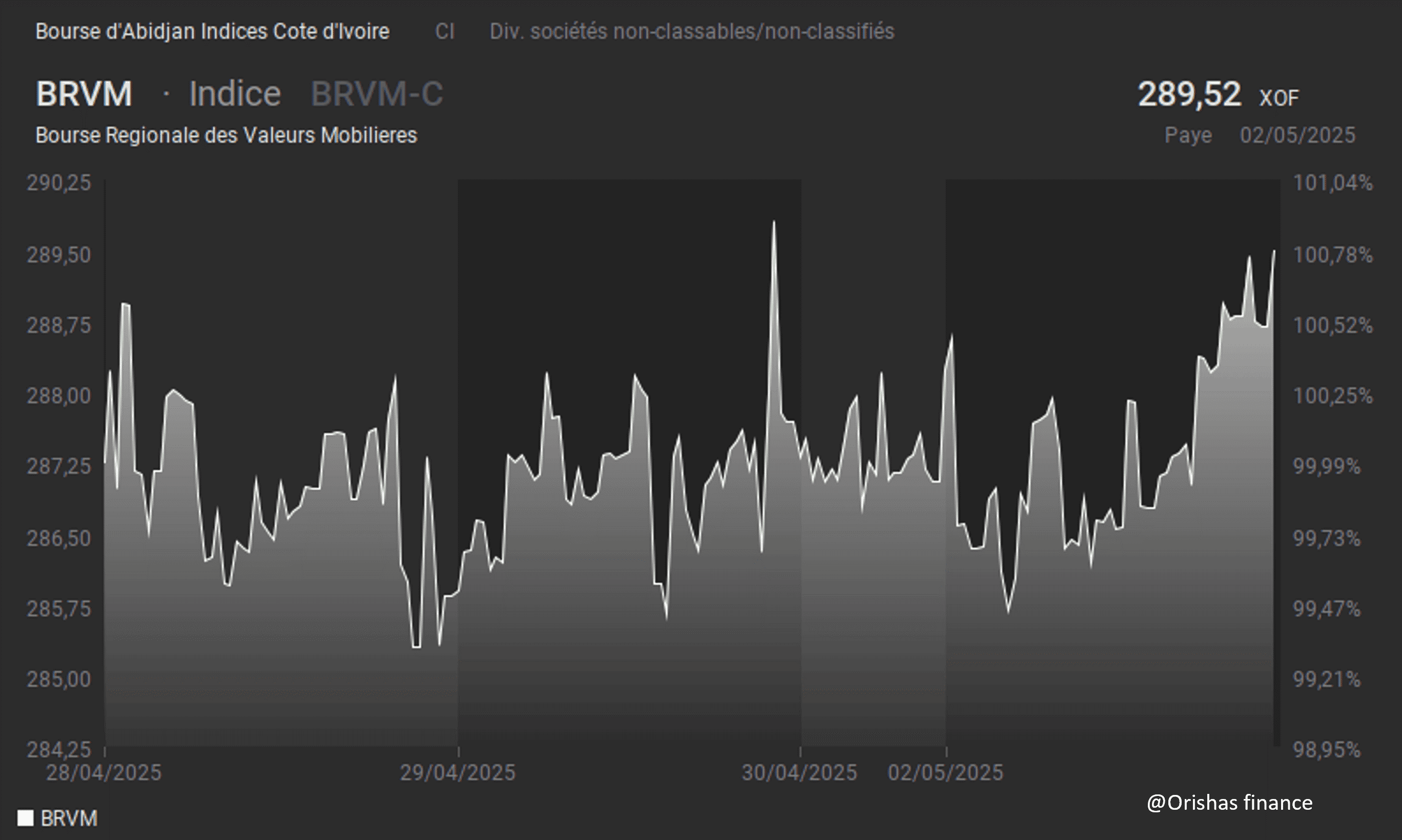The height and width of the screenshot is (840, 1402).
Task: Click the XOF currency label
Action: point(1279,98)
